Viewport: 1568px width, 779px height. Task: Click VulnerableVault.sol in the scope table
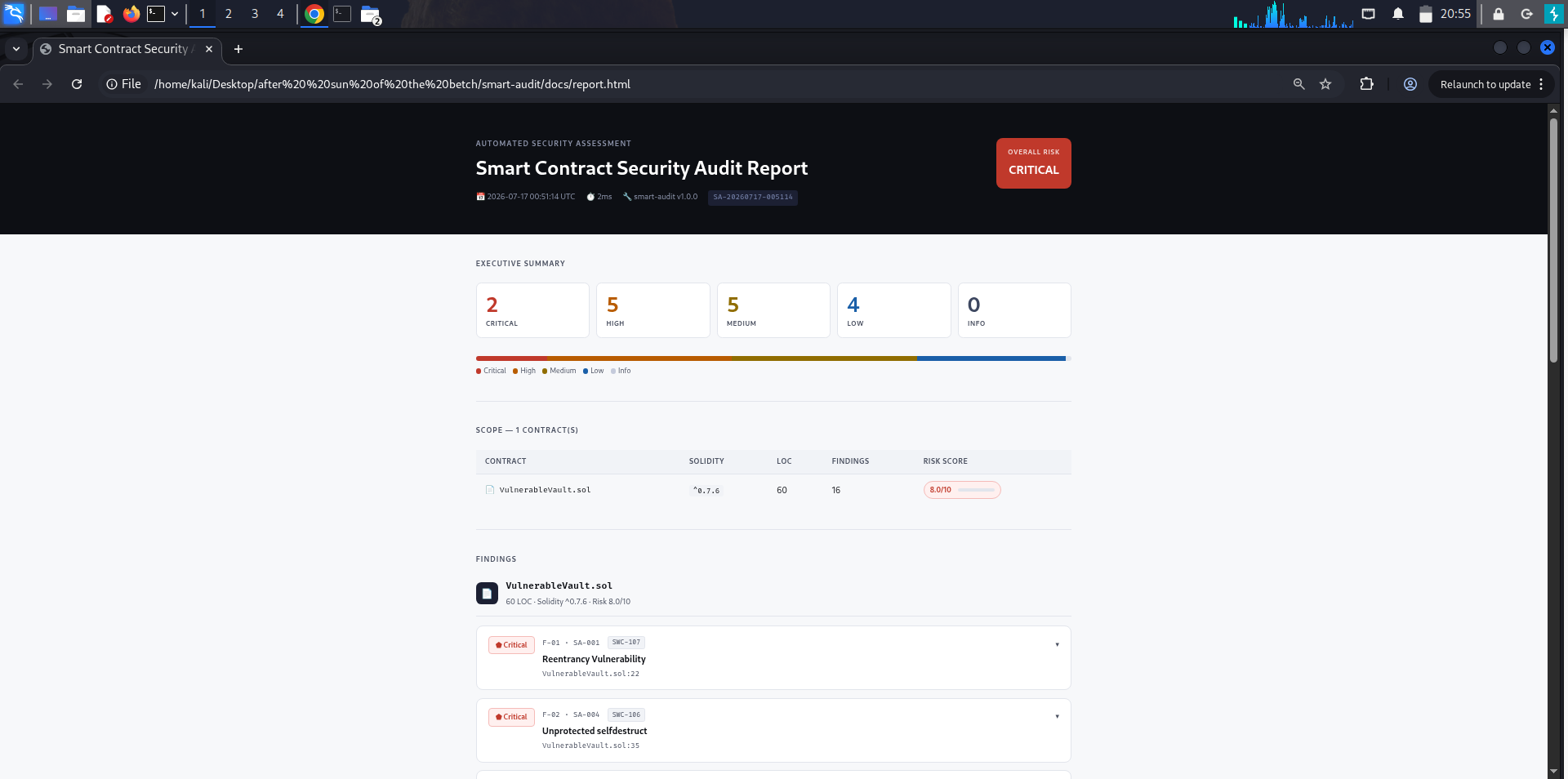545,490
